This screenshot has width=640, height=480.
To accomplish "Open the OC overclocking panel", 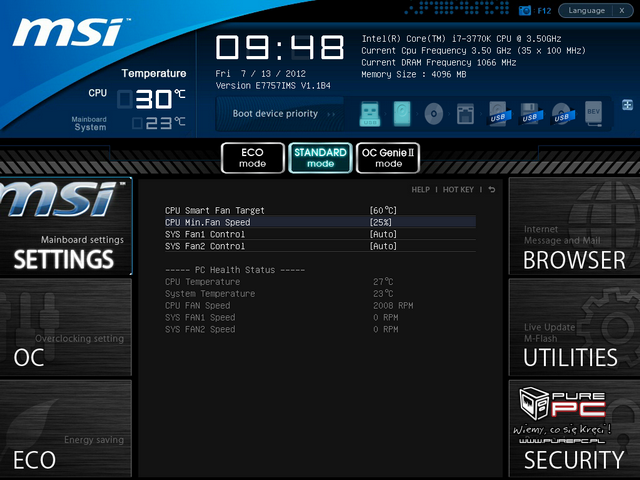I will tap(66, 327).
